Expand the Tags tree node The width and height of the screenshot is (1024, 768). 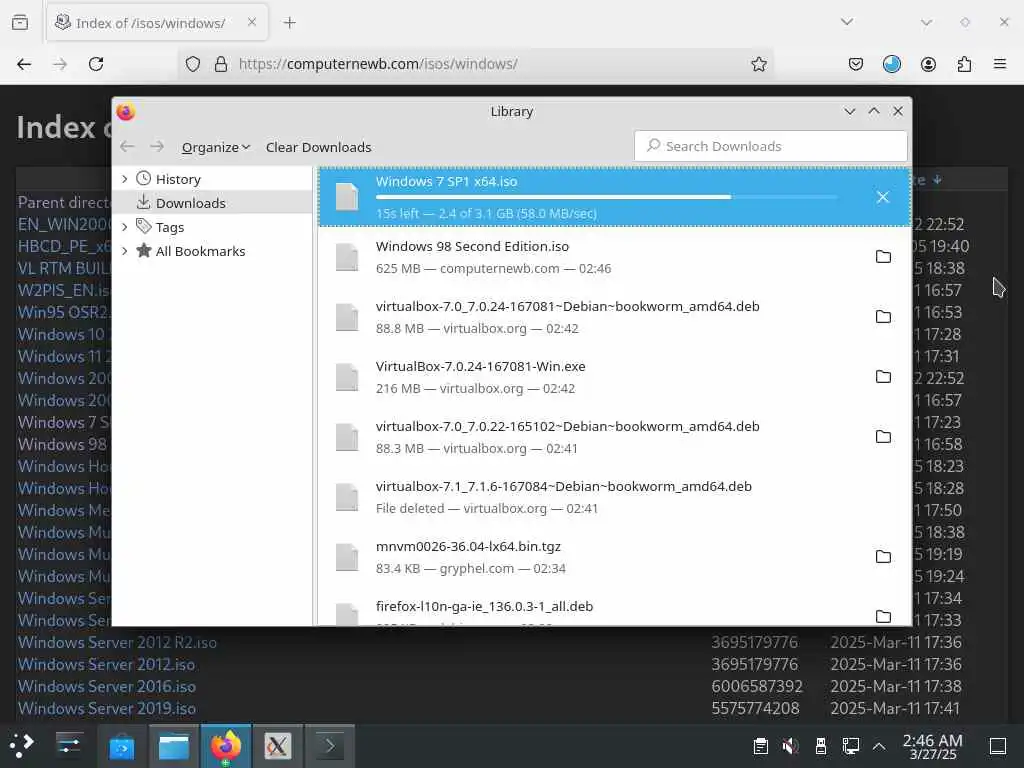(x=125, y=227)
